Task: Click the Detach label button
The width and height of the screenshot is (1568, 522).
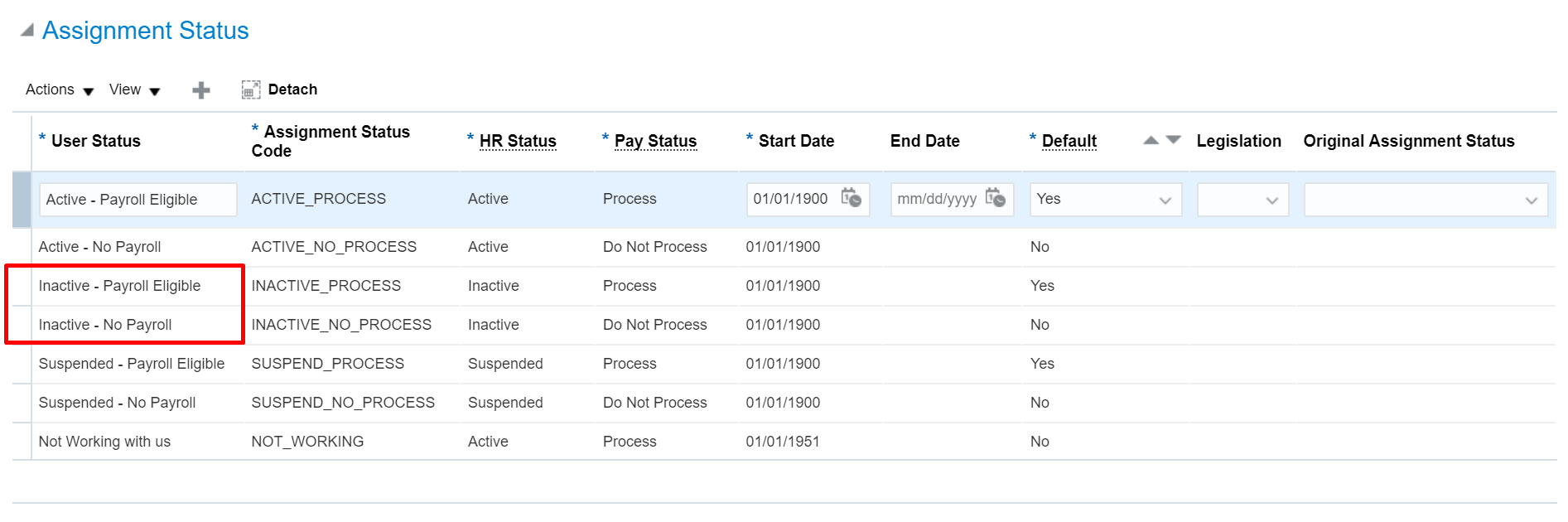Action: pyautogui.click(x=292, y=89)
